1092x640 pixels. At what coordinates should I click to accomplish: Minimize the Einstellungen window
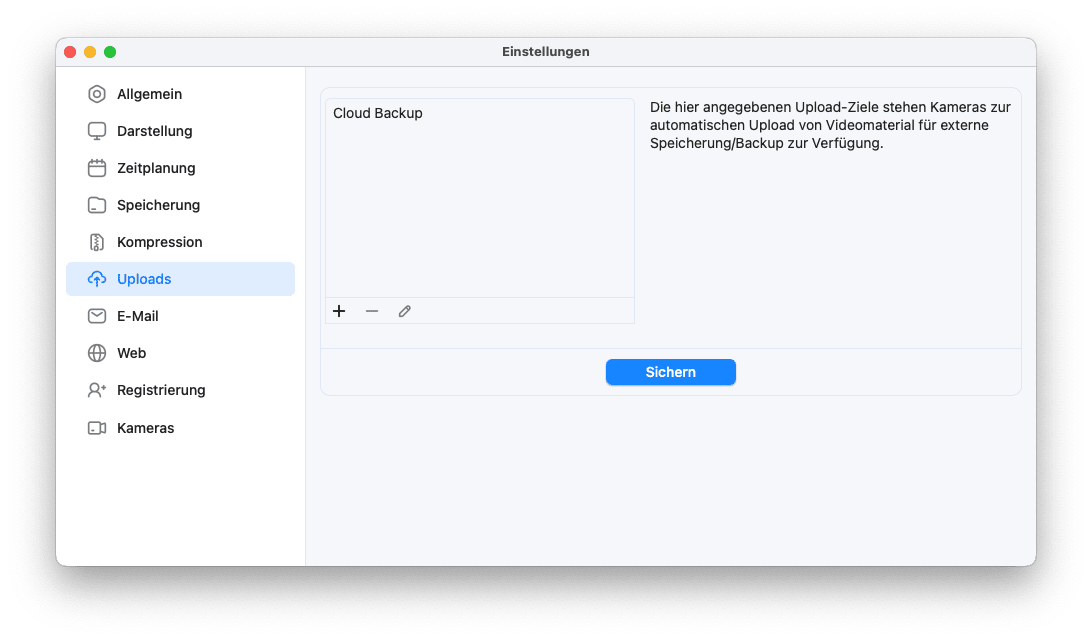tap(90, 51)
